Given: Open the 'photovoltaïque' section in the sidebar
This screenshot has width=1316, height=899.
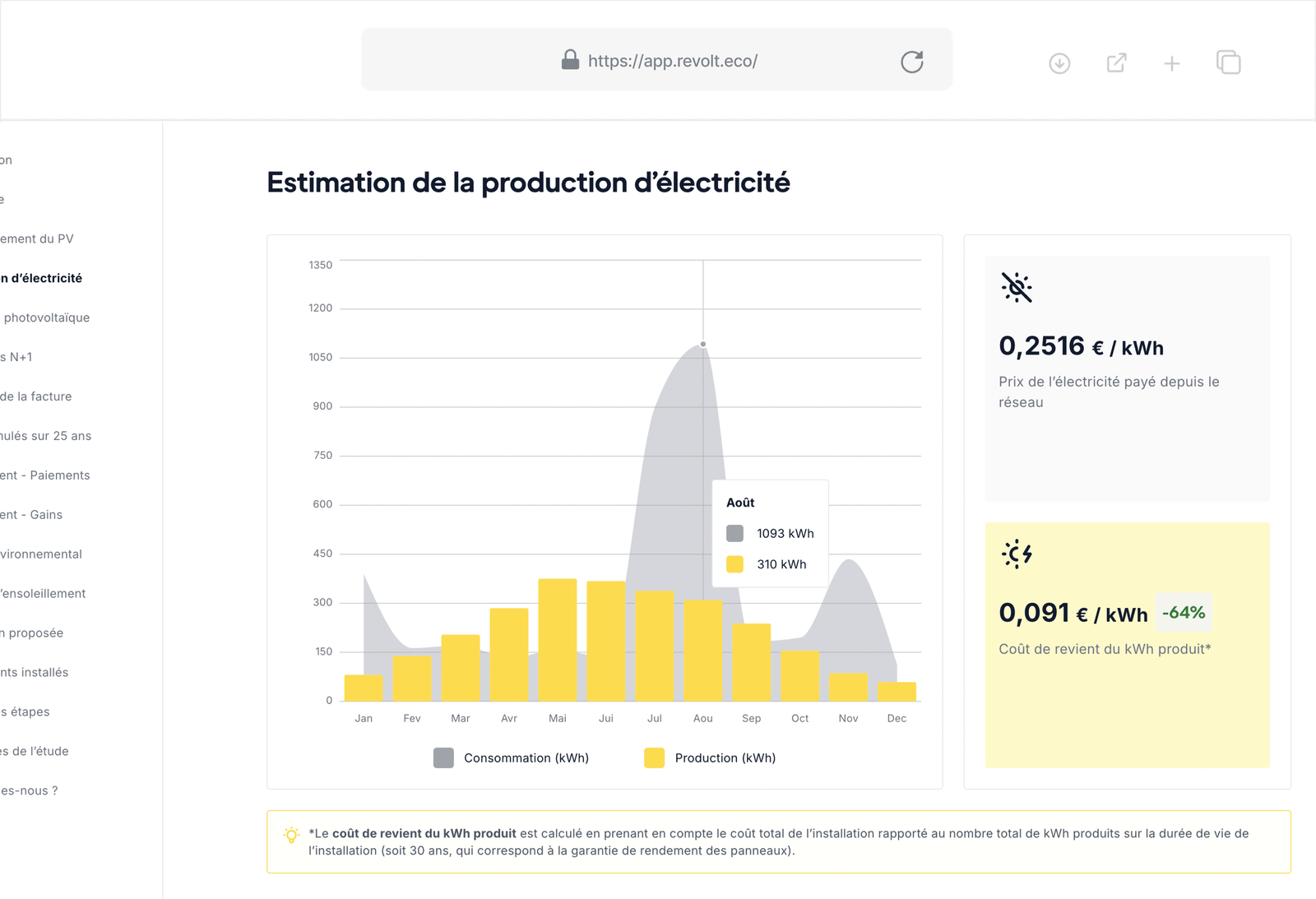Looking at the screenshot, I should pyautogui.click(x=45, y=317).
